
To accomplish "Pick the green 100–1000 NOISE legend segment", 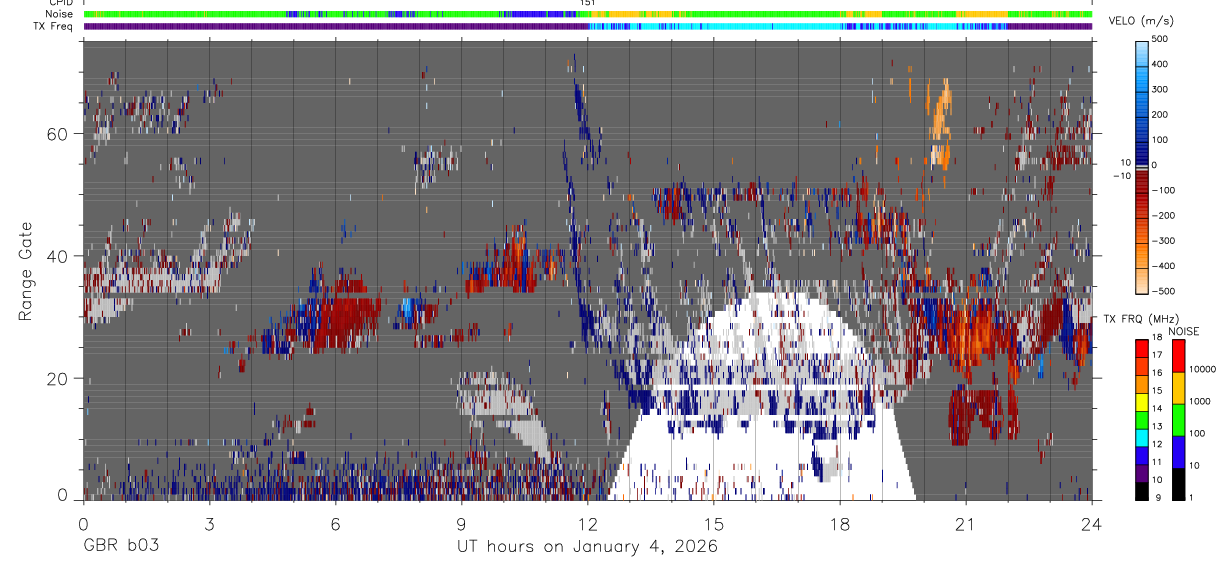I will coord(1177,420).
